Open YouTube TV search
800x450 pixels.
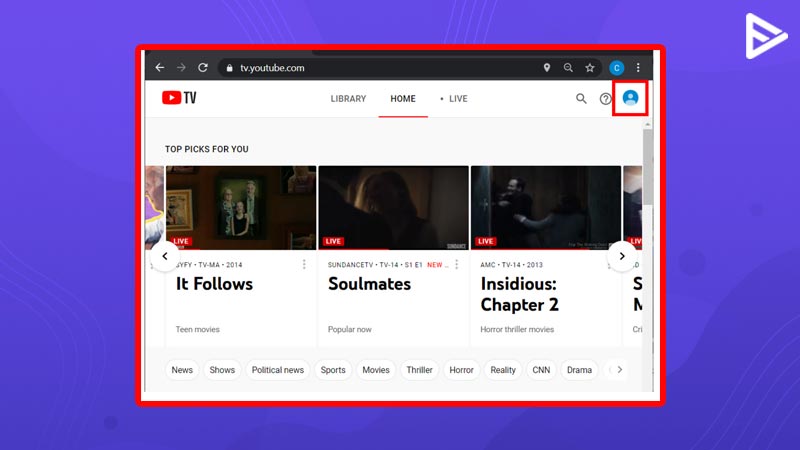tap(581, 98)
